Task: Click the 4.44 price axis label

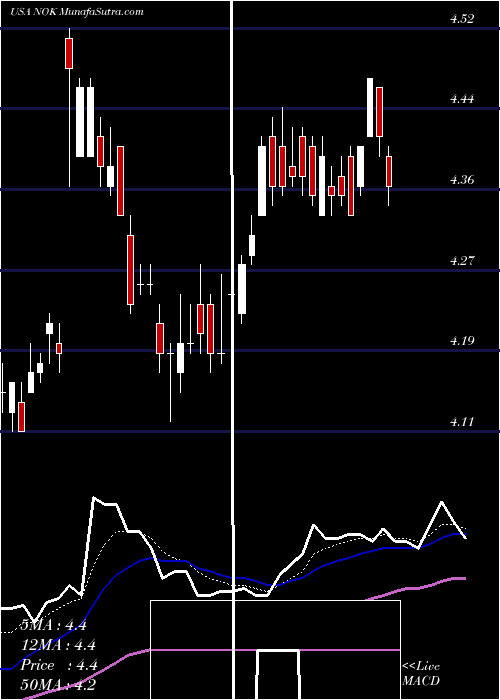Action: pos(462,99)
